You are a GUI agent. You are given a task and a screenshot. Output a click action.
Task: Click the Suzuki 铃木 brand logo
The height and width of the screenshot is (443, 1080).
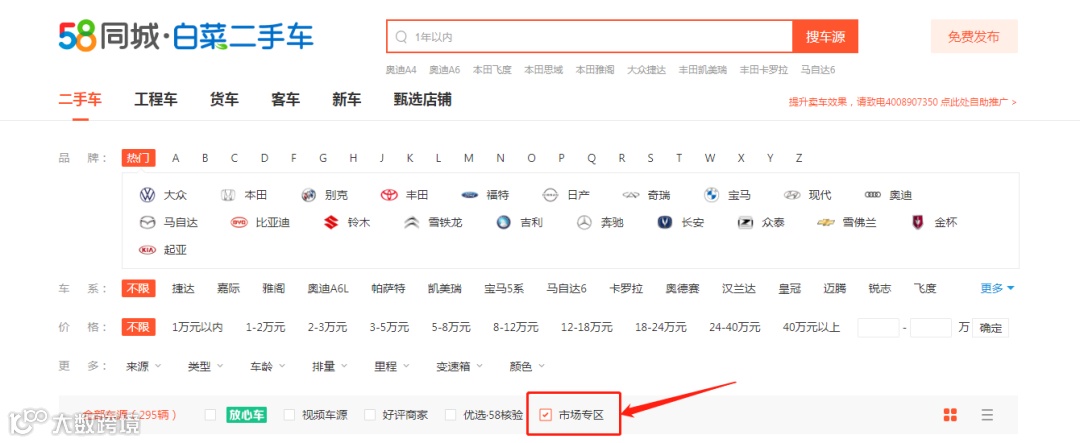pos(331,223)
